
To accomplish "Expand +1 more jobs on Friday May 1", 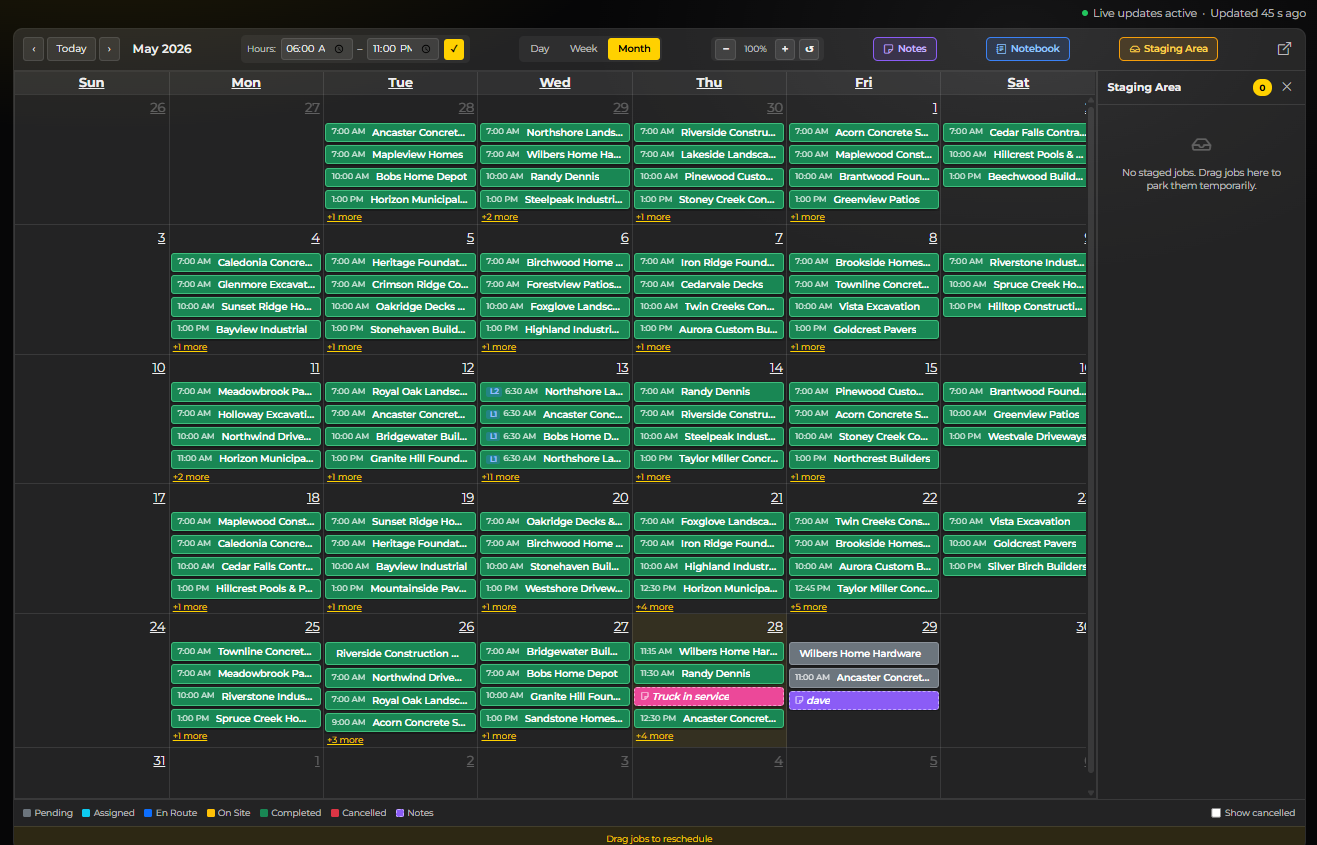I will [808, 217].
